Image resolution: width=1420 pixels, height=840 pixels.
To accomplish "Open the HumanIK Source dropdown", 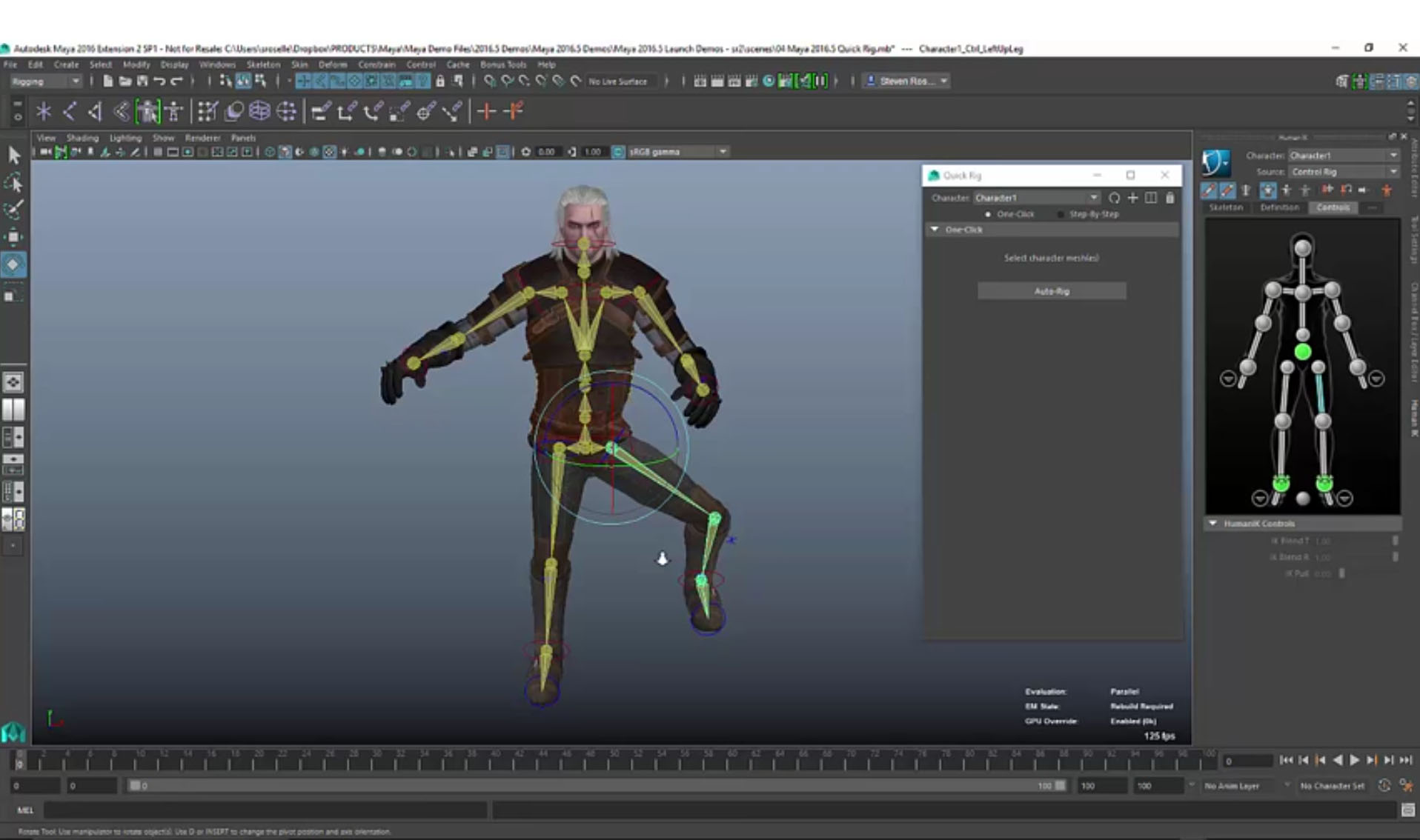I will point(1343,172).
